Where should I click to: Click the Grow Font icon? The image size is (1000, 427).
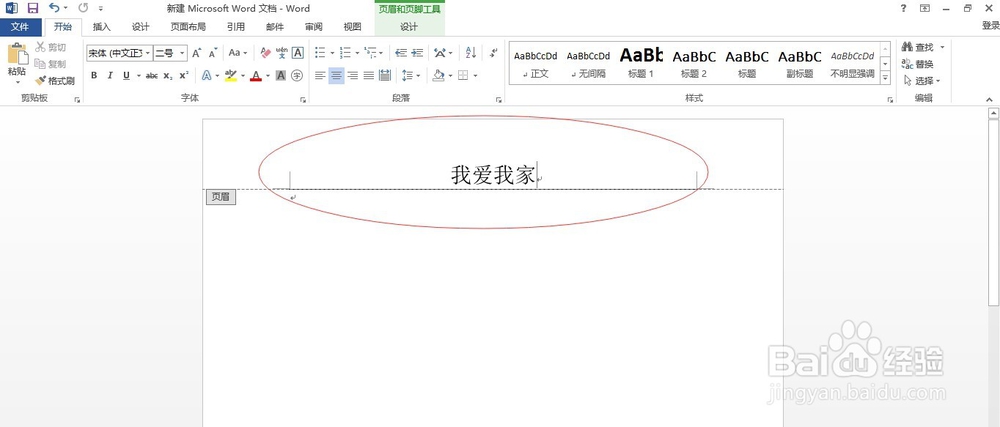click(x=196, y=53)
